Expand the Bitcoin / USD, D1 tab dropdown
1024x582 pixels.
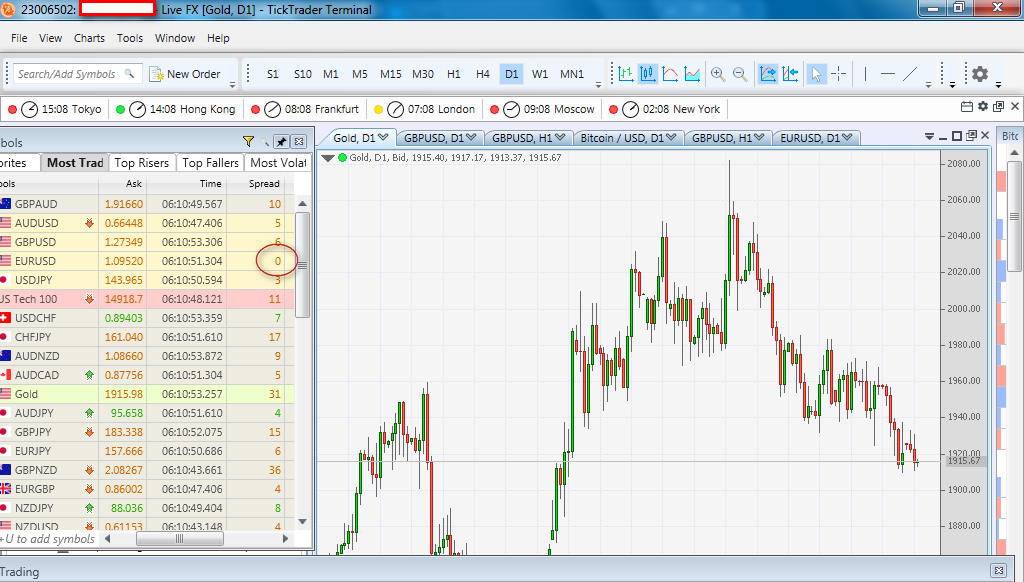tap(671, 137)
